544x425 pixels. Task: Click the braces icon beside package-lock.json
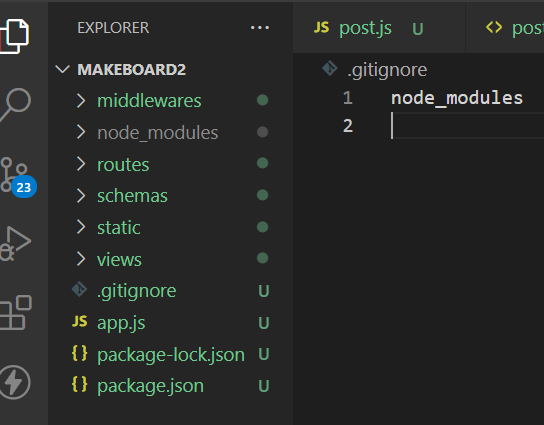click(79, 354)
